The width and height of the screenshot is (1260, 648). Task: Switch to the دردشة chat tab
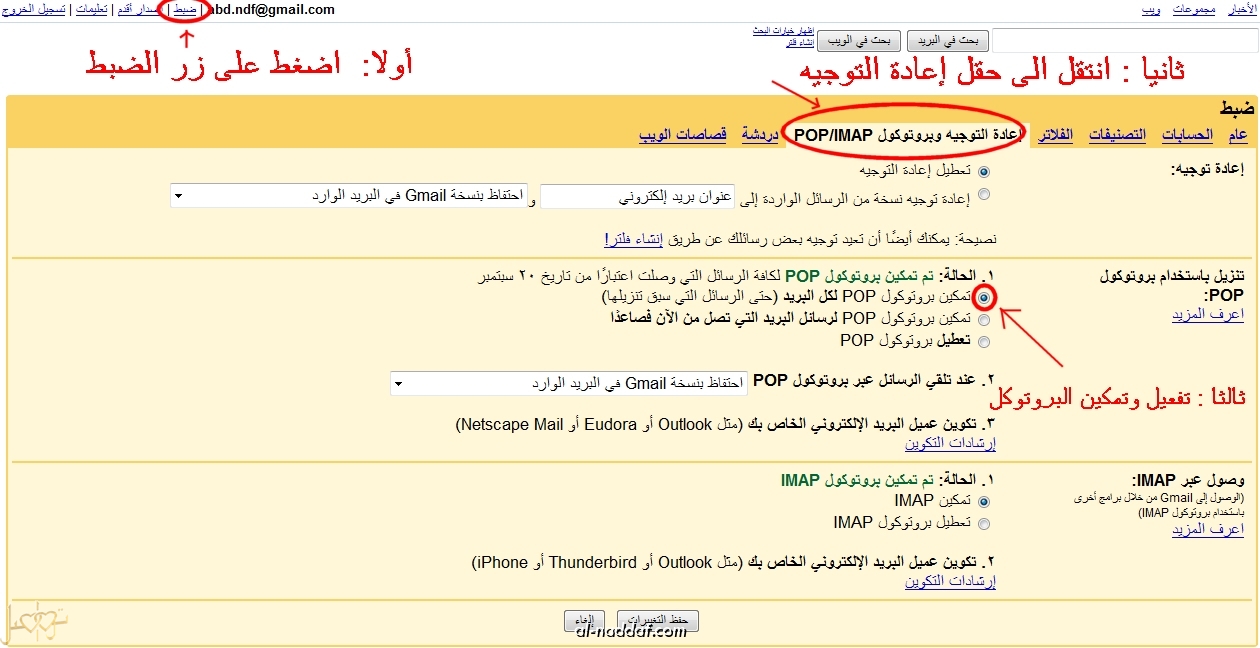pos(760,135)
